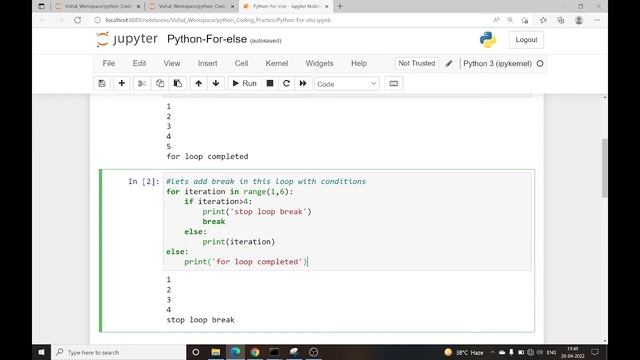Viewport: 640px width, 360px height.
Task: Switch to the second browser tab
Action: pyautogui.click(x=191, y=6)
